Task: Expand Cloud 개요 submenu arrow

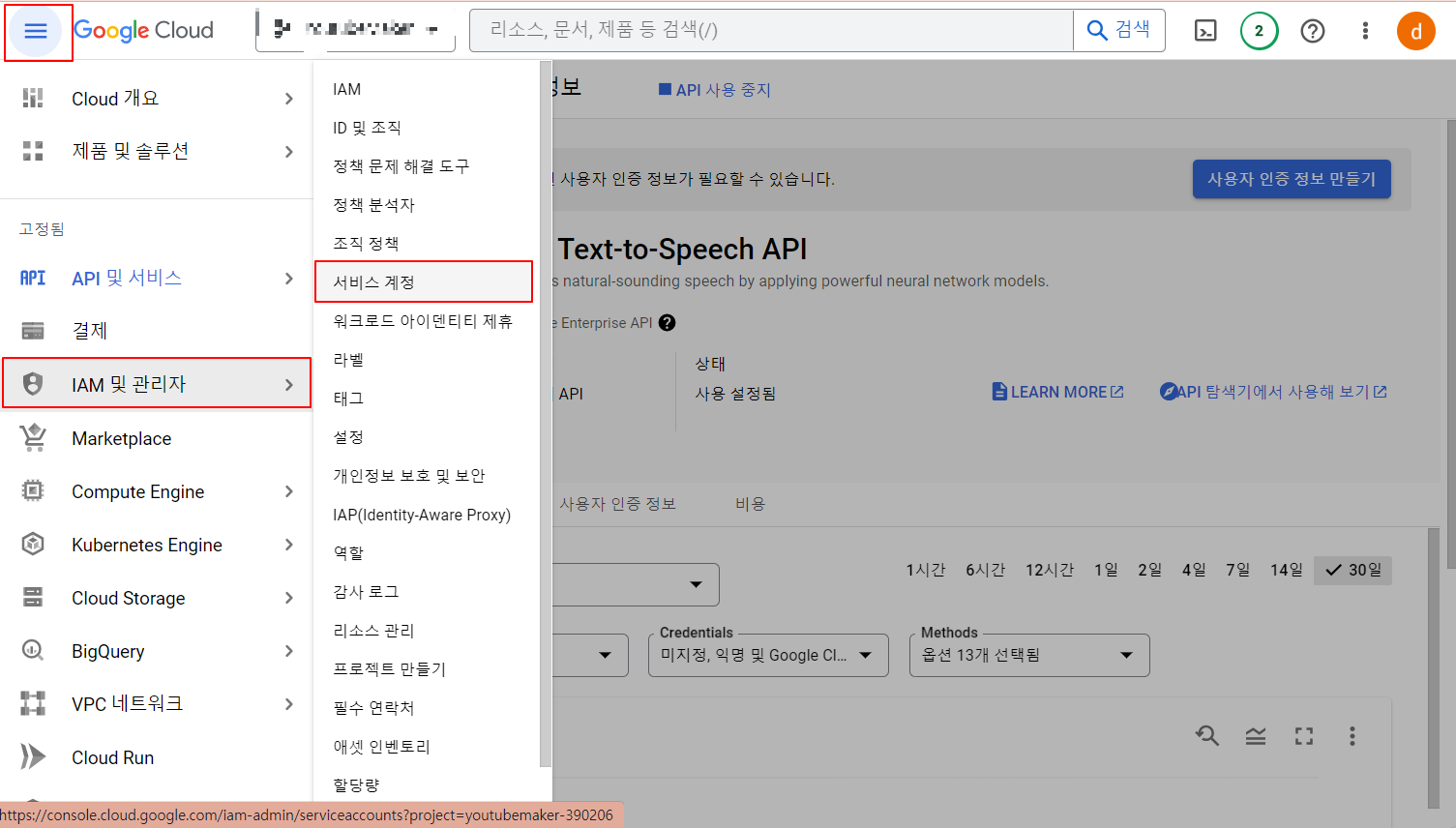Action: click(288, 99)
